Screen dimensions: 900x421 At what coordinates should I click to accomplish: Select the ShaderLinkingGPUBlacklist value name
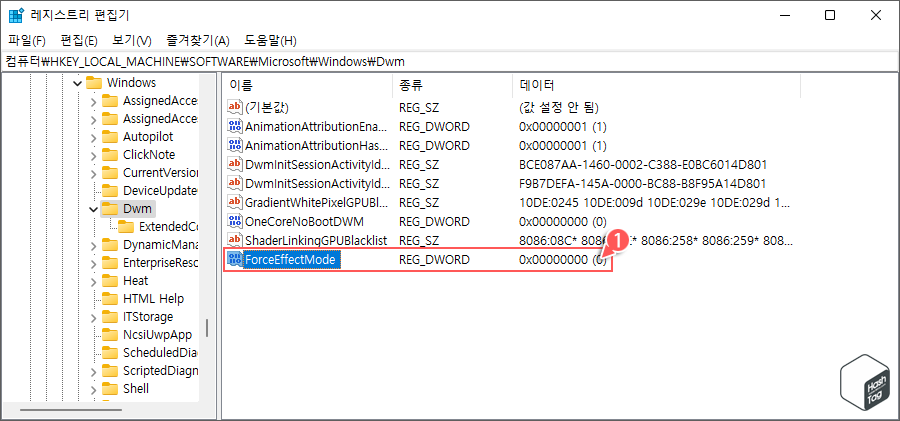pyautogui.click(x=316, y=240)
